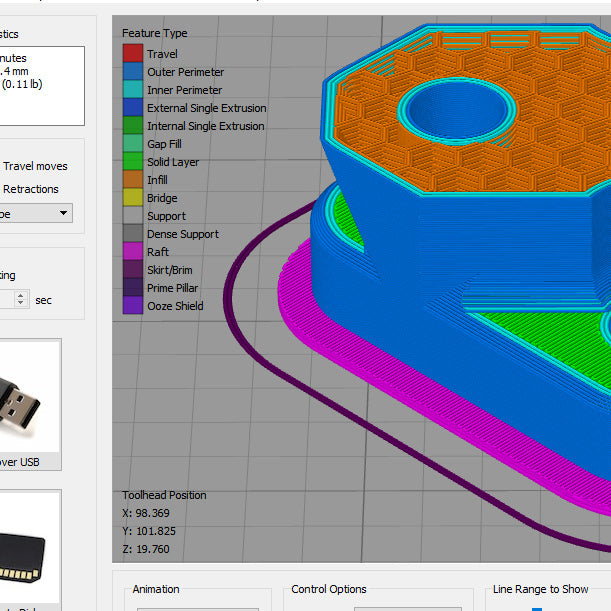611x611 pixels.
Task: Click the up arrow of the seconds spinner
Action: (x=21, y=295)
